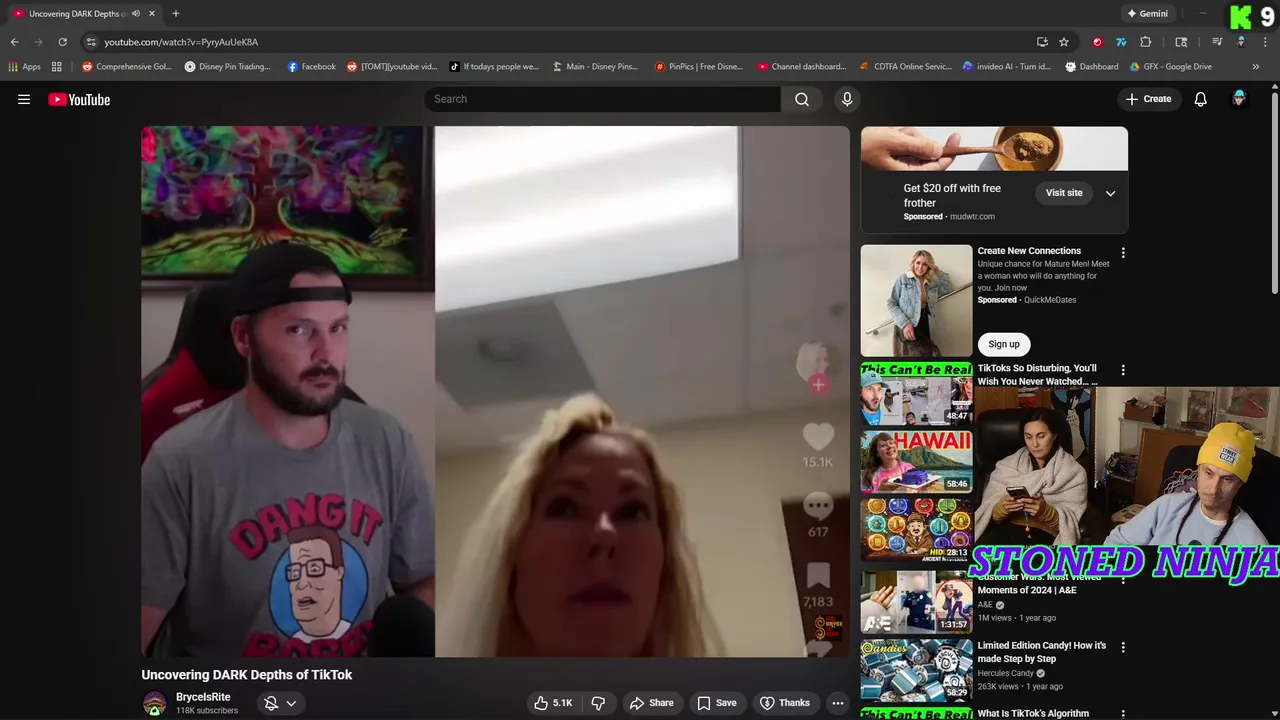This screenshot has height=720, width=1280.
Task: Open the tab group grid icon in the bookmarks bar
Action: 57,67
